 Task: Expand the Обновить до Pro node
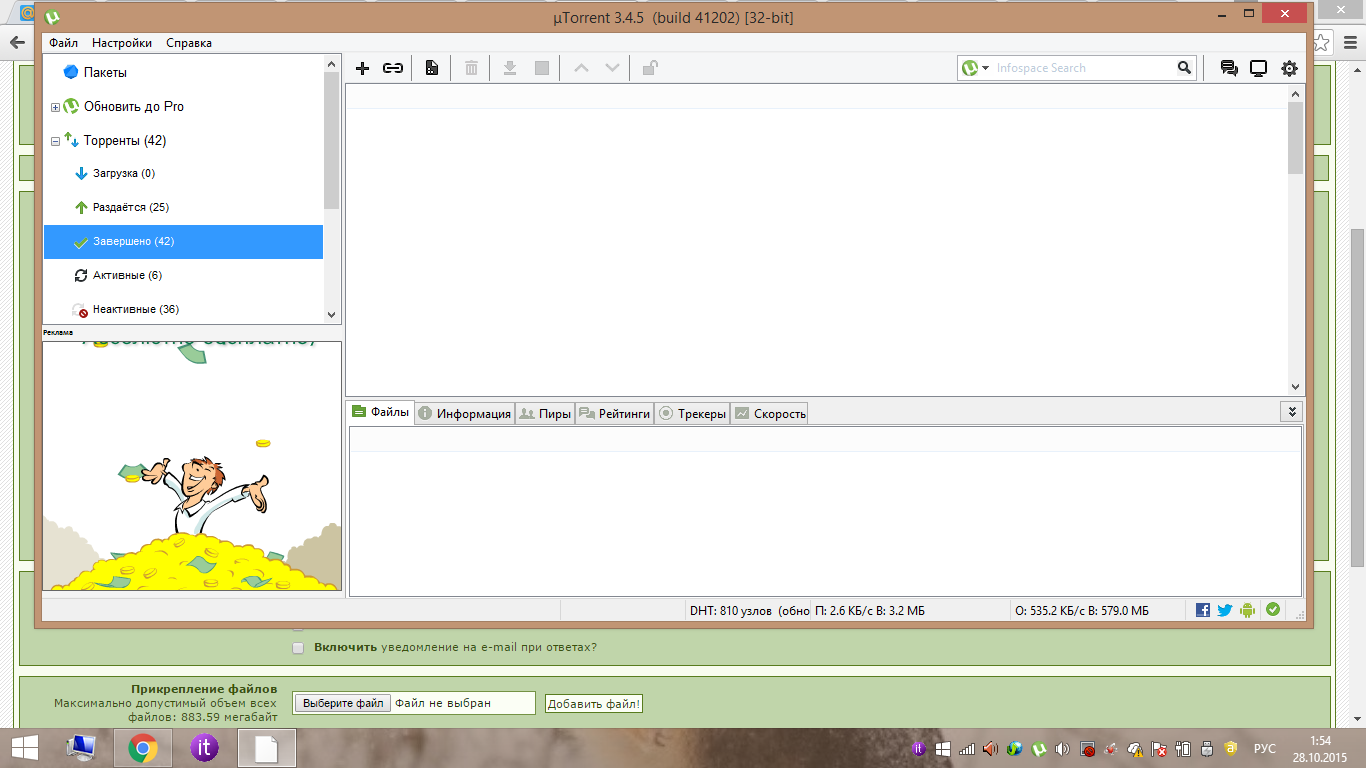click(56, 107)
